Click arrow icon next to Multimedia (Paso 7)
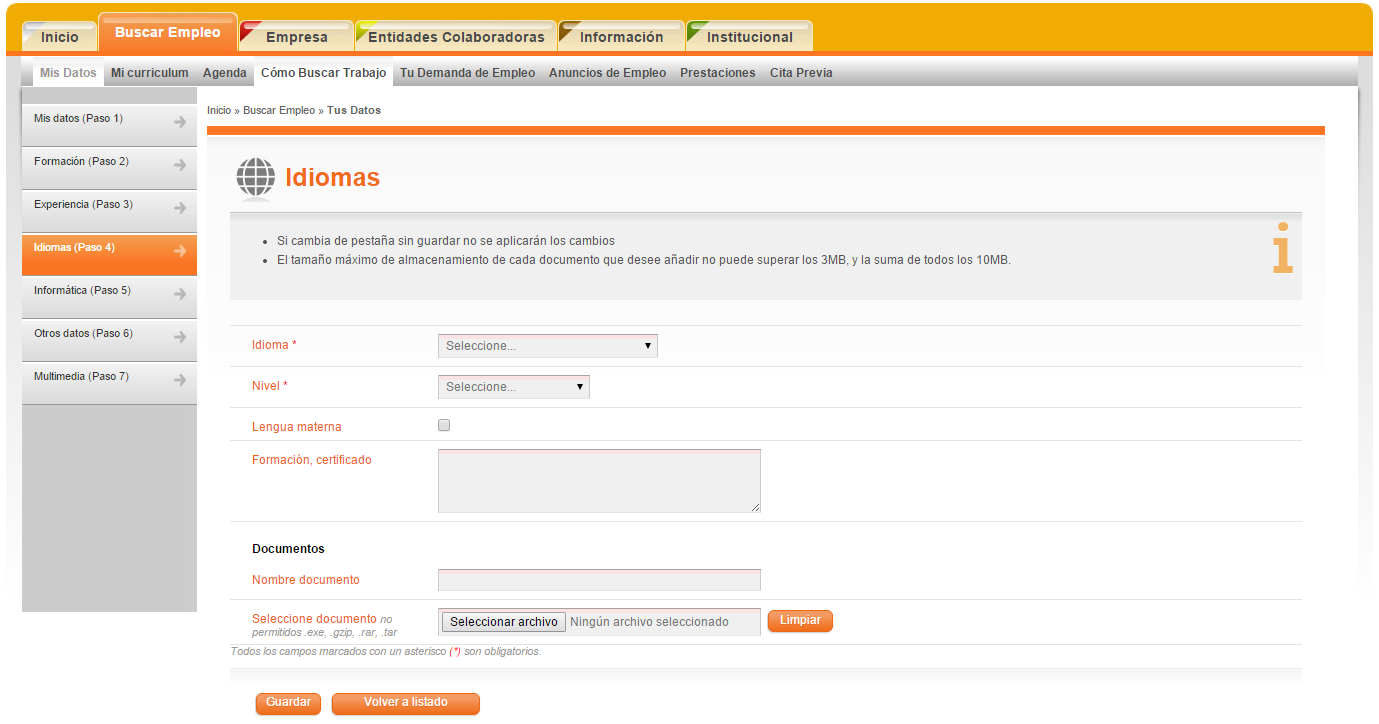 tap(180, 380)
